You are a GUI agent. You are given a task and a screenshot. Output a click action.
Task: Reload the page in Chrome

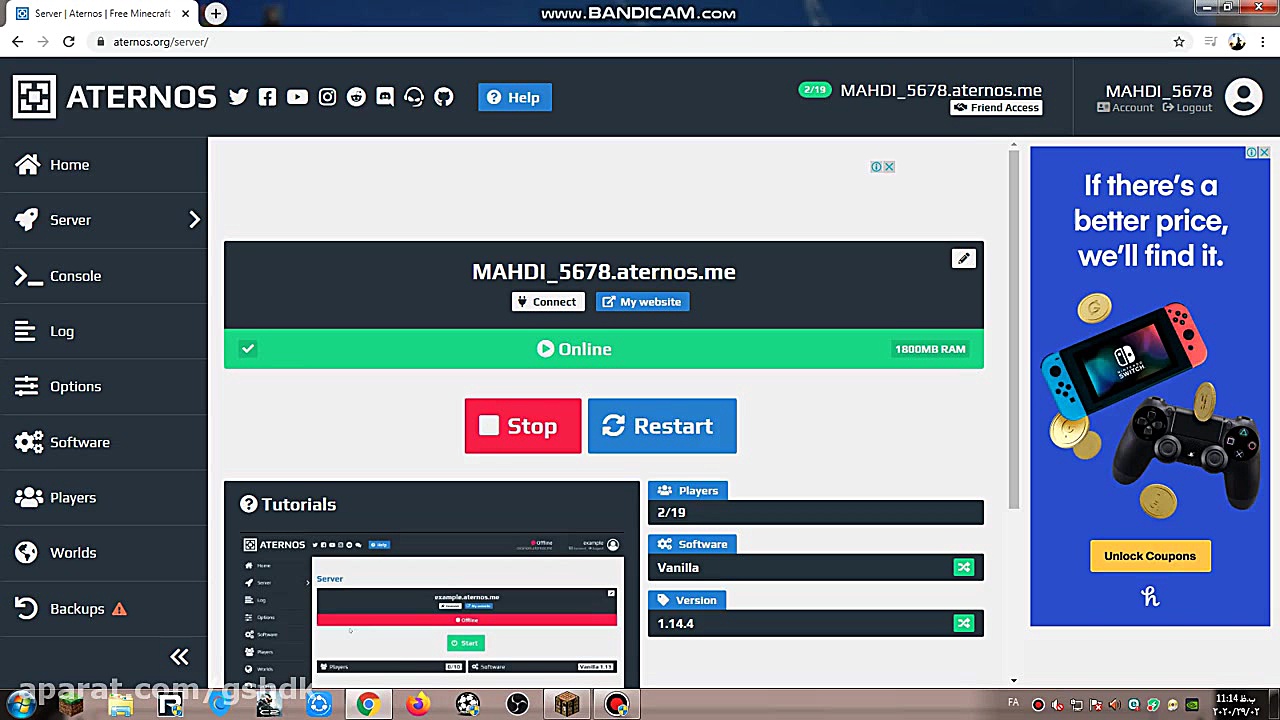coord(68,41)
